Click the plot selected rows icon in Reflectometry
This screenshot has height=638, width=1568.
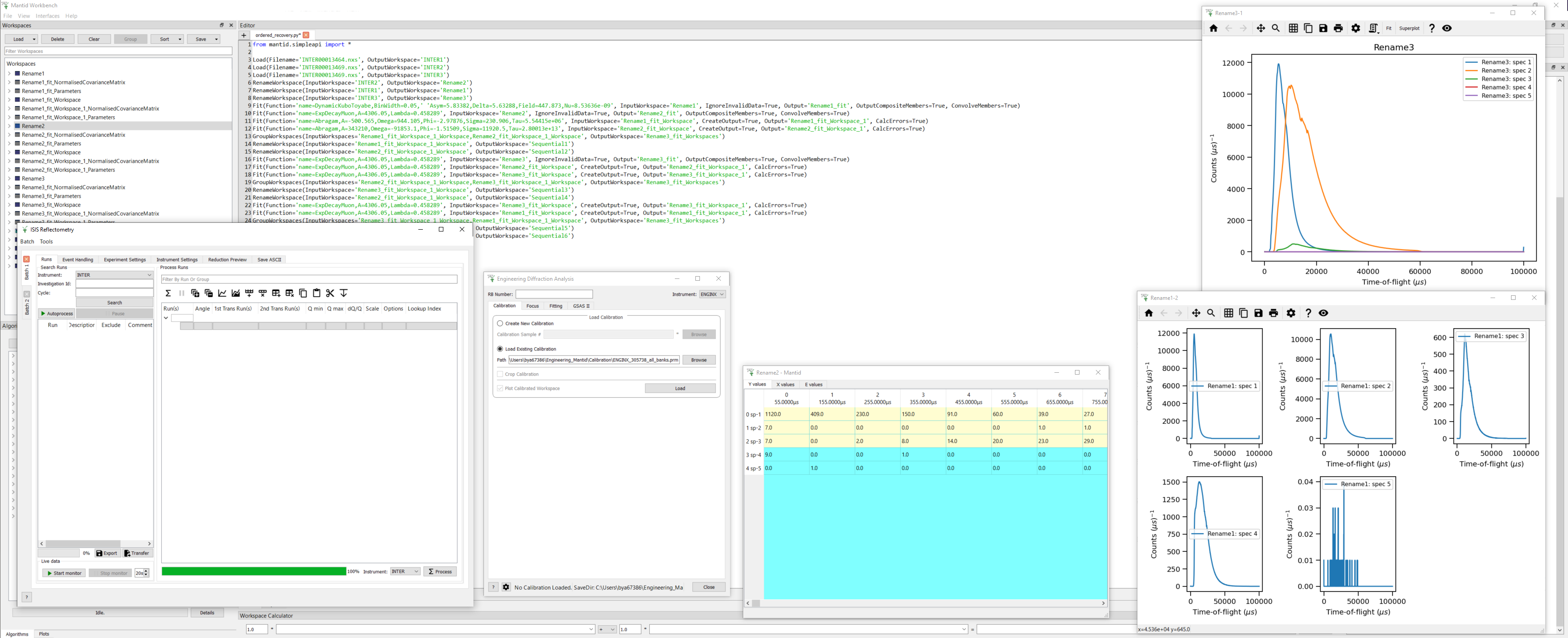(x=222, y=293)
